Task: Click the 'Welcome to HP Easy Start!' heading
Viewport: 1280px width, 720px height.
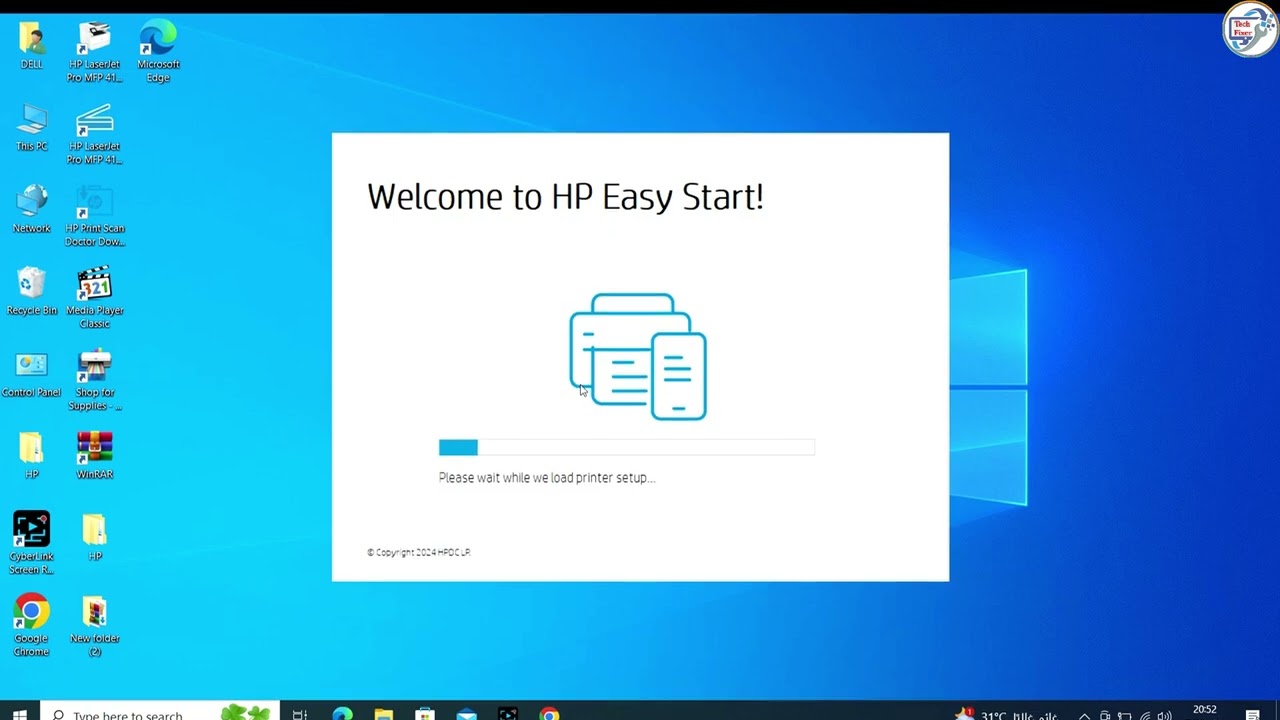Action: [565, 196]
